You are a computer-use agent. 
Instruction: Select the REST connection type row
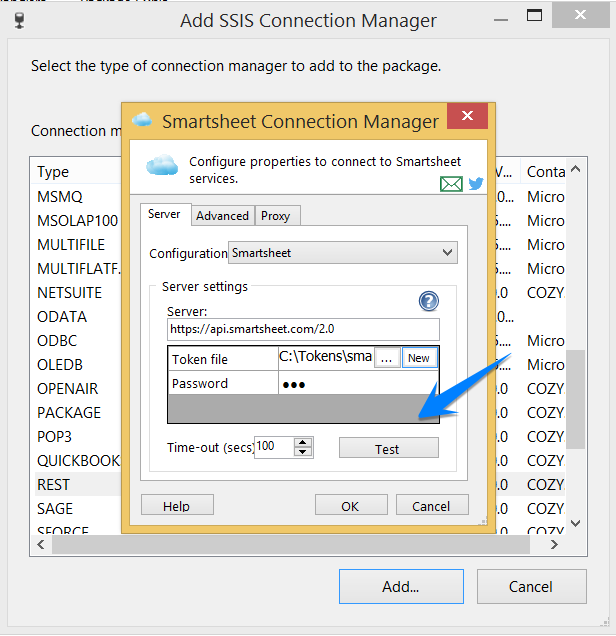[78, 484]
